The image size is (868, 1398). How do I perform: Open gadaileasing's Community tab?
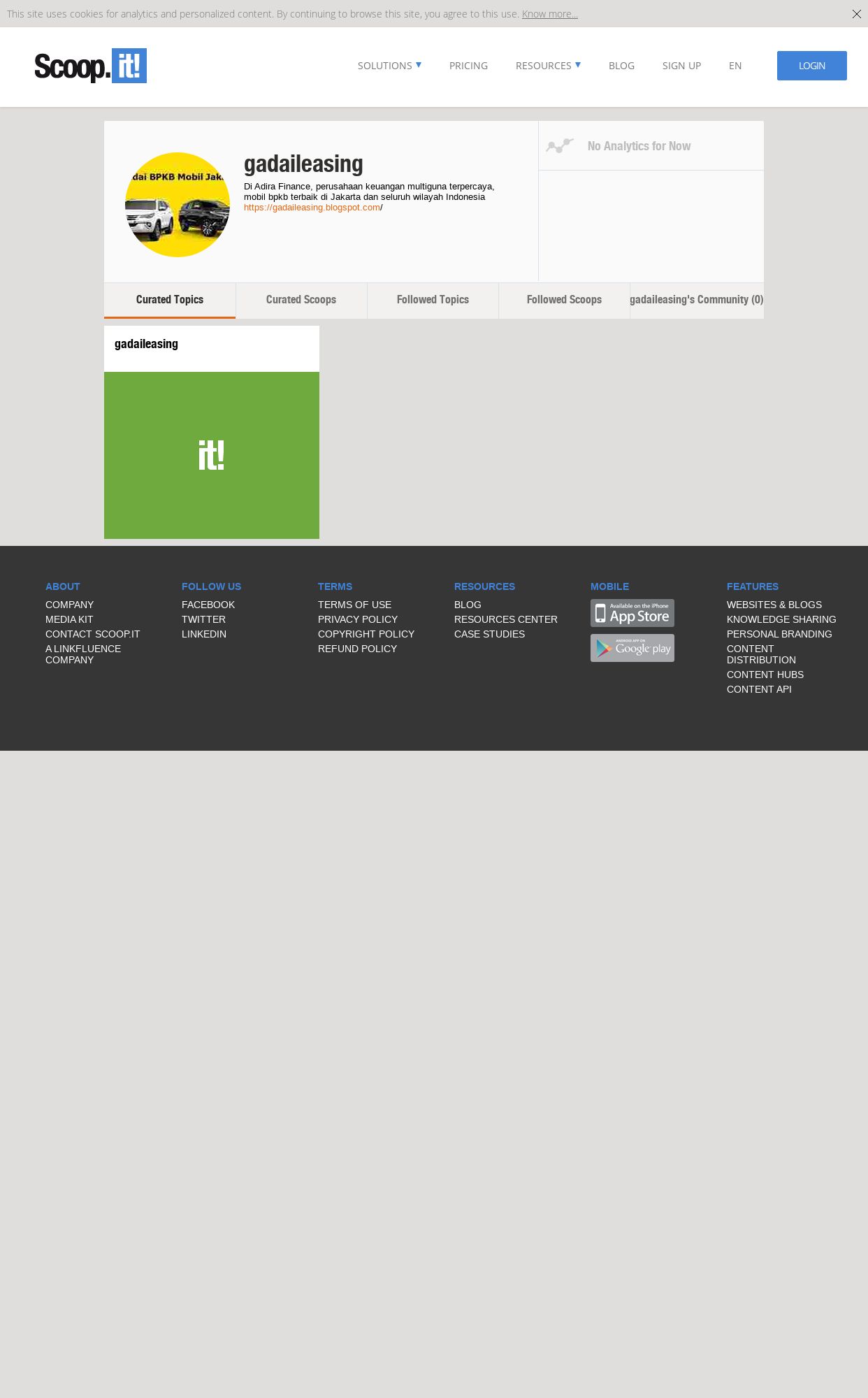tap(697, 300)
